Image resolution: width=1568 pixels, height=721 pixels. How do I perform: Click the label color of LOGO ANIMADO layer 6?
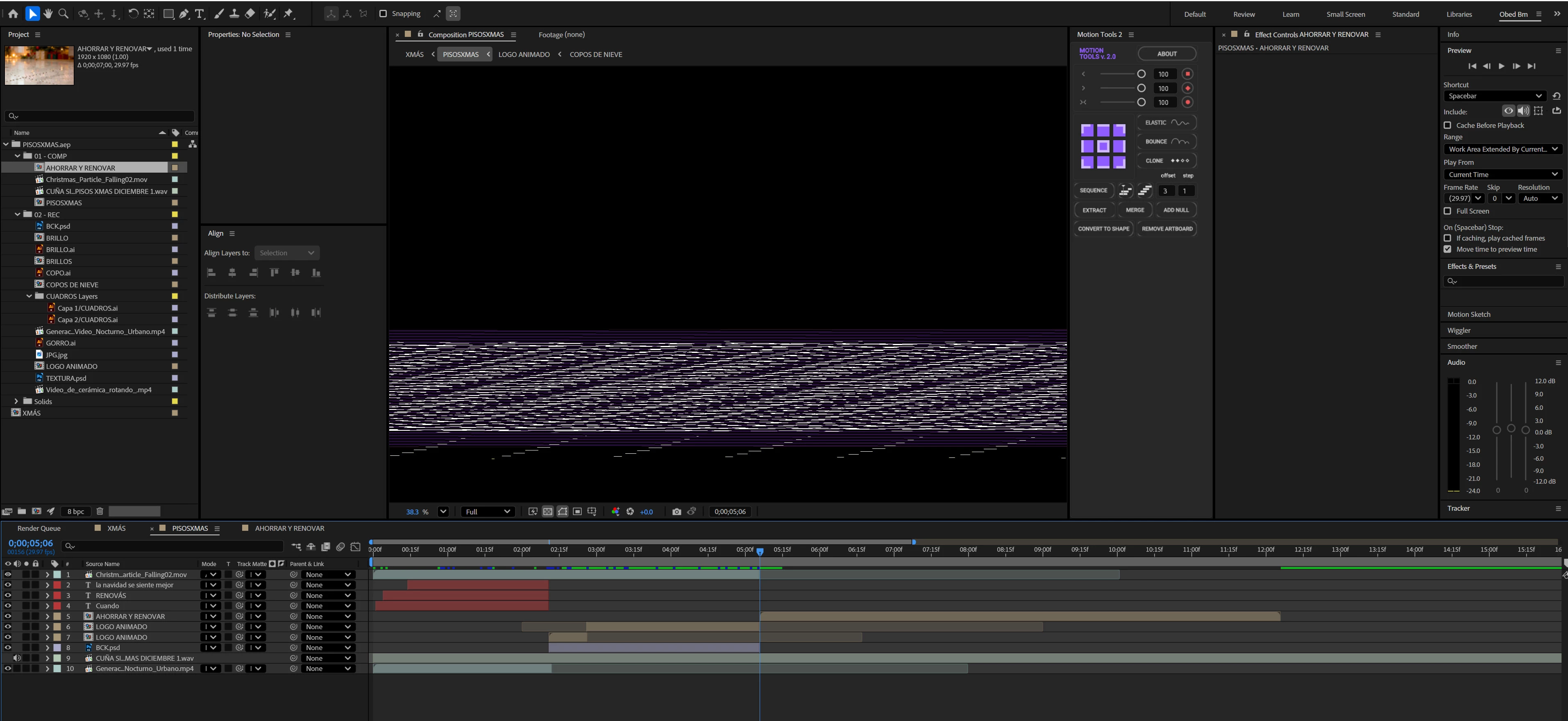(57, 627)
